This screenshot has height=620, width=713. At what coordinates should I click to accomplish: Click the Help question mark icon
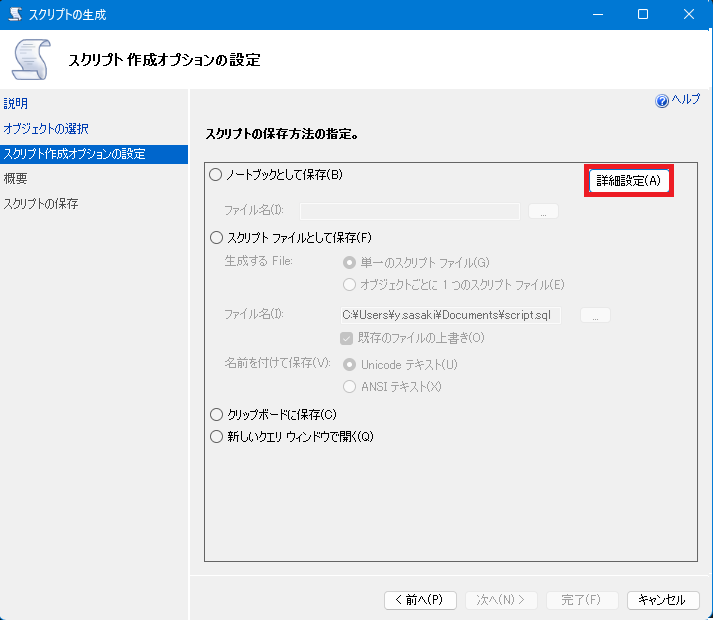pos(662,101)
